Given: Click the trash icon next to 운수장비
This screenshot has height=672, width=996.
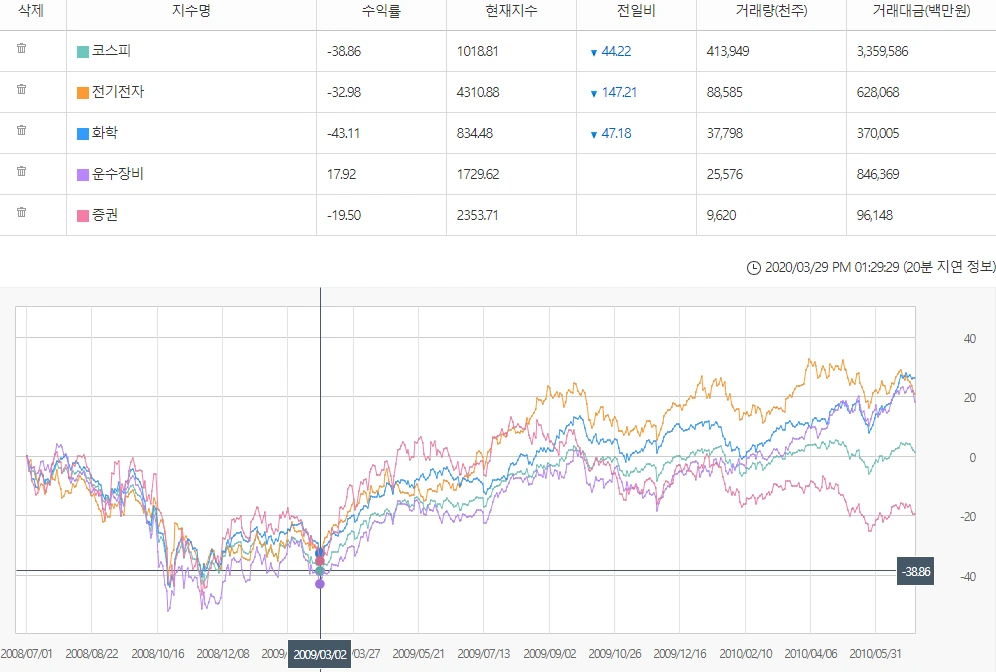Looking at the screenshot, I should click(x=22, y=171).
